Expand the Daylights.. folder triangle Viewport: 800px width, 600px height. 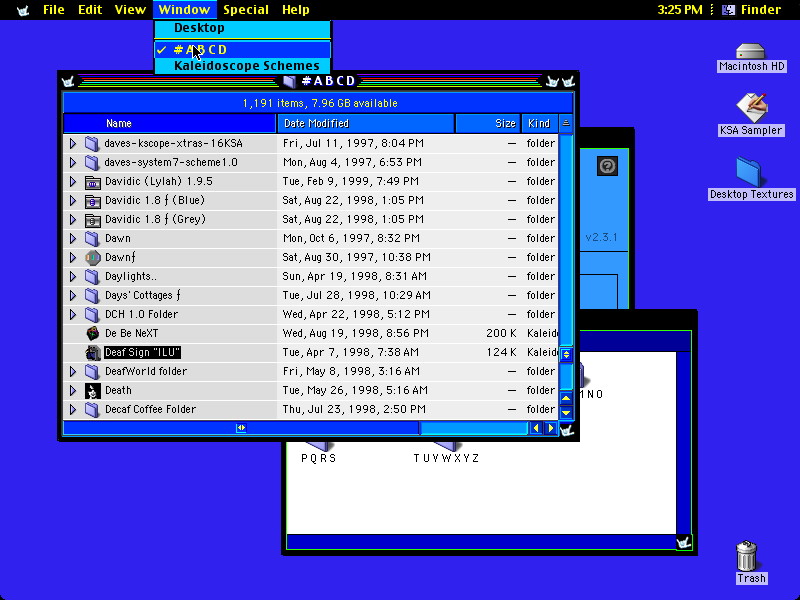[x=72, y=277]
